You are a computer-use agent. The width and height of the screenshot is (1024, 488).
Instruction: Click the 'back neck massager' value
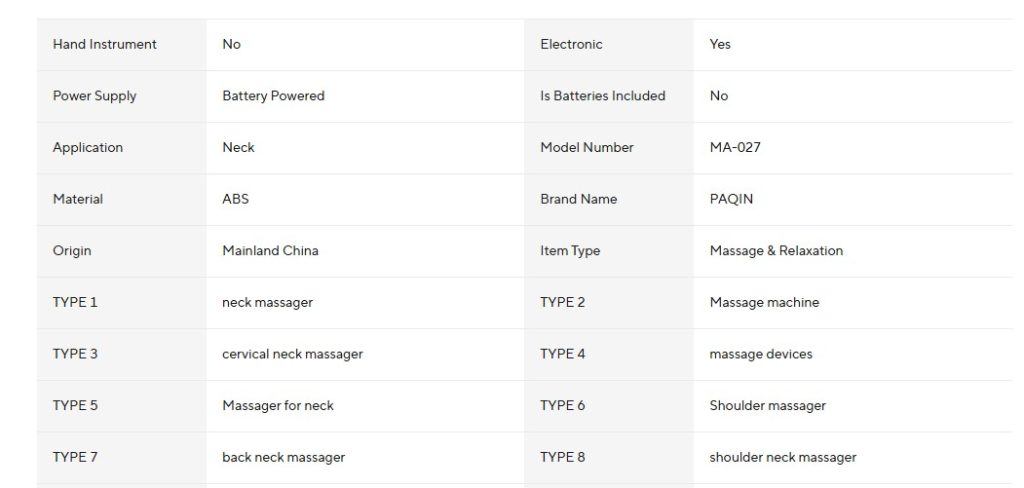coord(283,457)
